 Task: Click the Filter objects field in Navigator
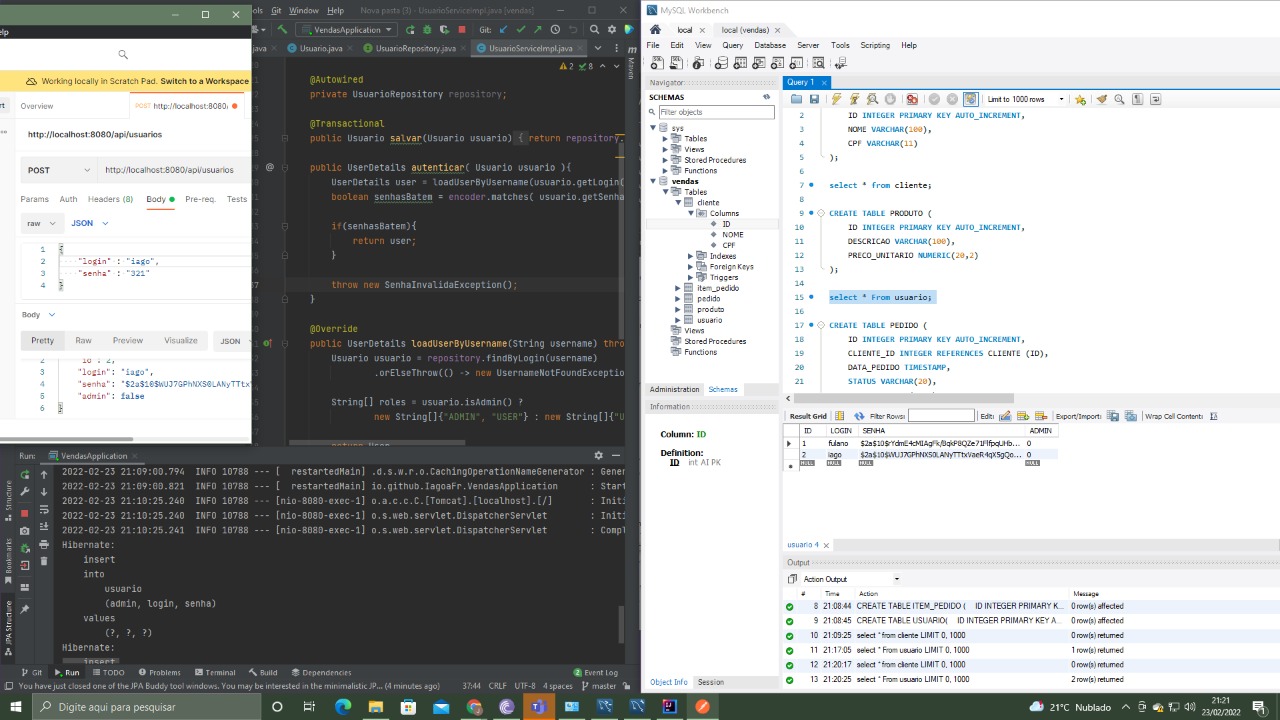coord(716,112)
